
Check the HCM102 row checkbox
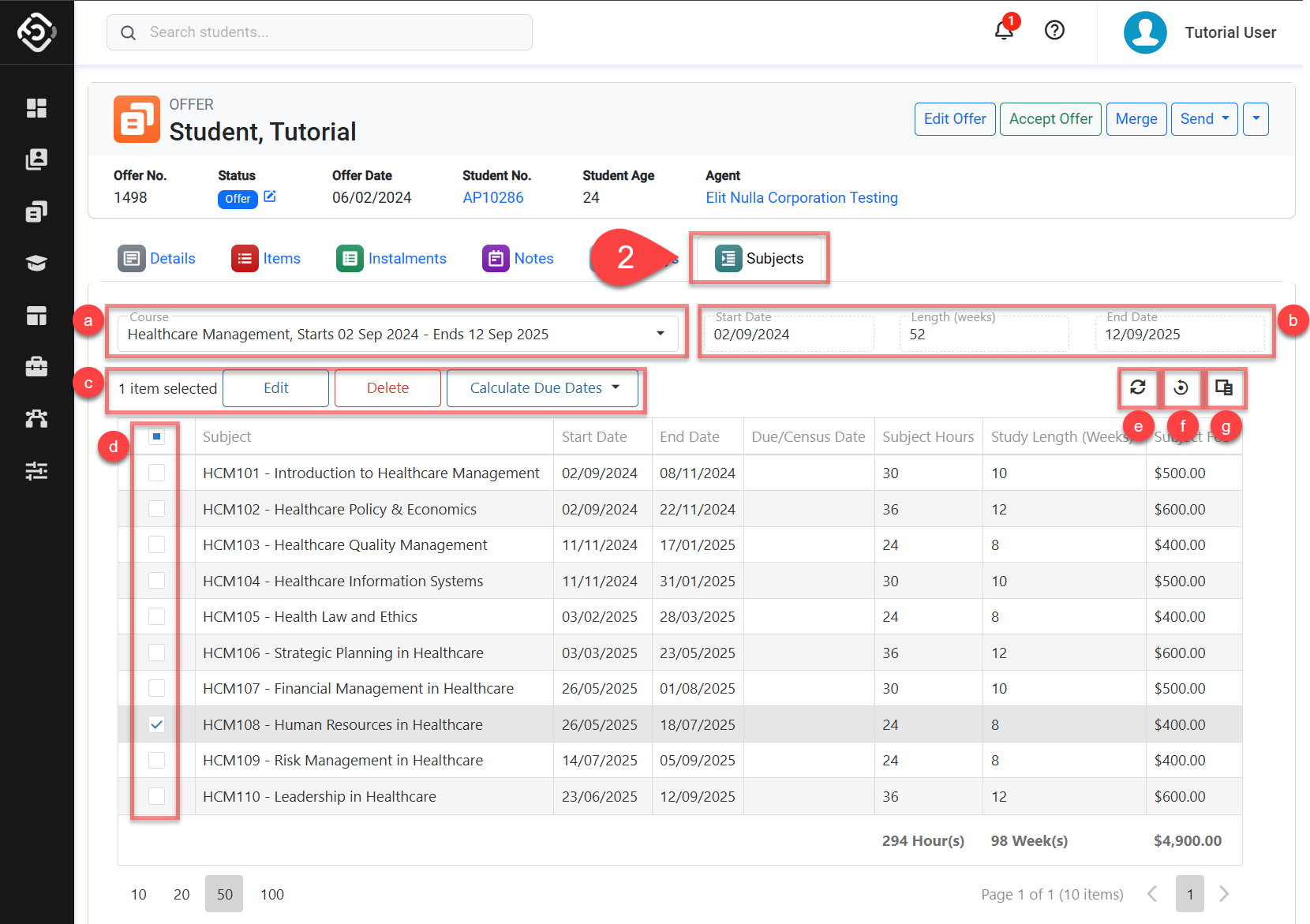point(156,509)
